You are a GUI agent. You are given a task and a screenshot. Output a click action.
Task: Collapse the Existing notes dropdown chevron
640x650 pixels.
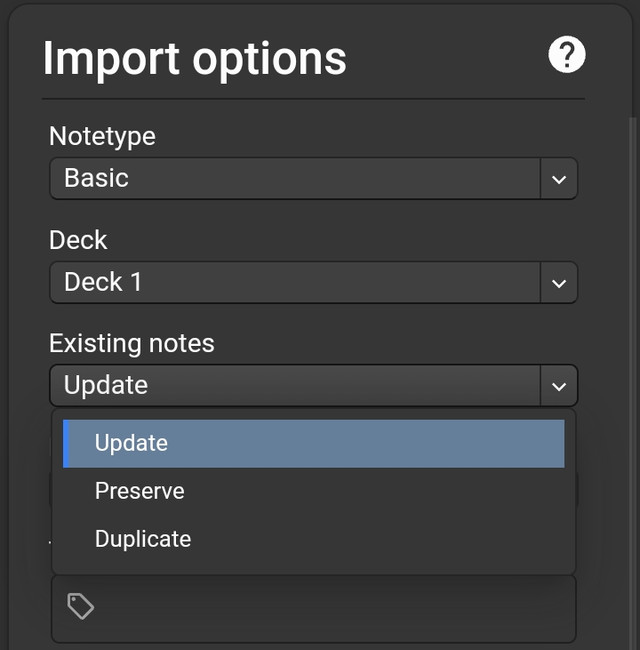point(559,386)
